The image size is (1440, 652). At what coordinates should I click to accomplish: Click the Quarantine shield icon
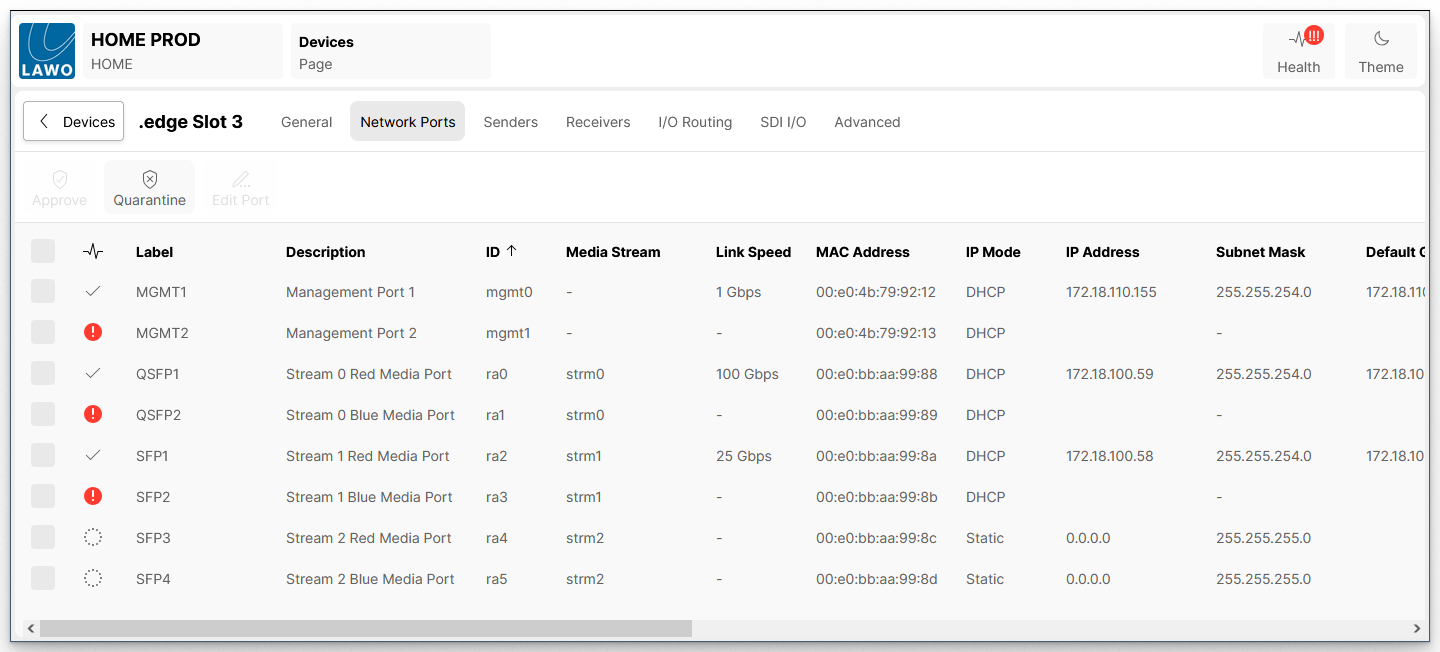click(149, 180)
